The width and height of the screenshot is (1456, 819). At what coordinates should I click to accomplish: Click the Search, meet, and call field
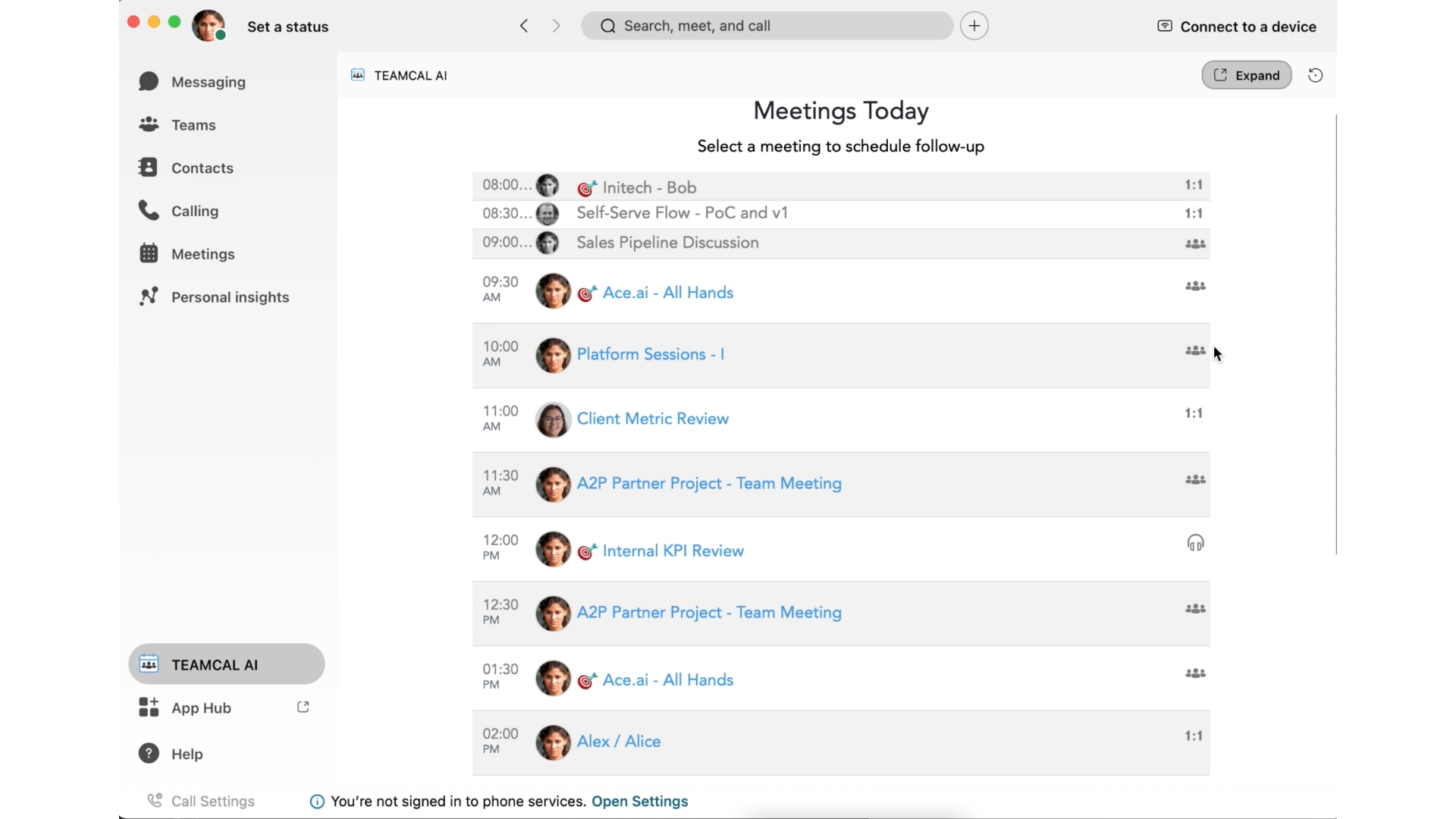(x=767, y=26)
